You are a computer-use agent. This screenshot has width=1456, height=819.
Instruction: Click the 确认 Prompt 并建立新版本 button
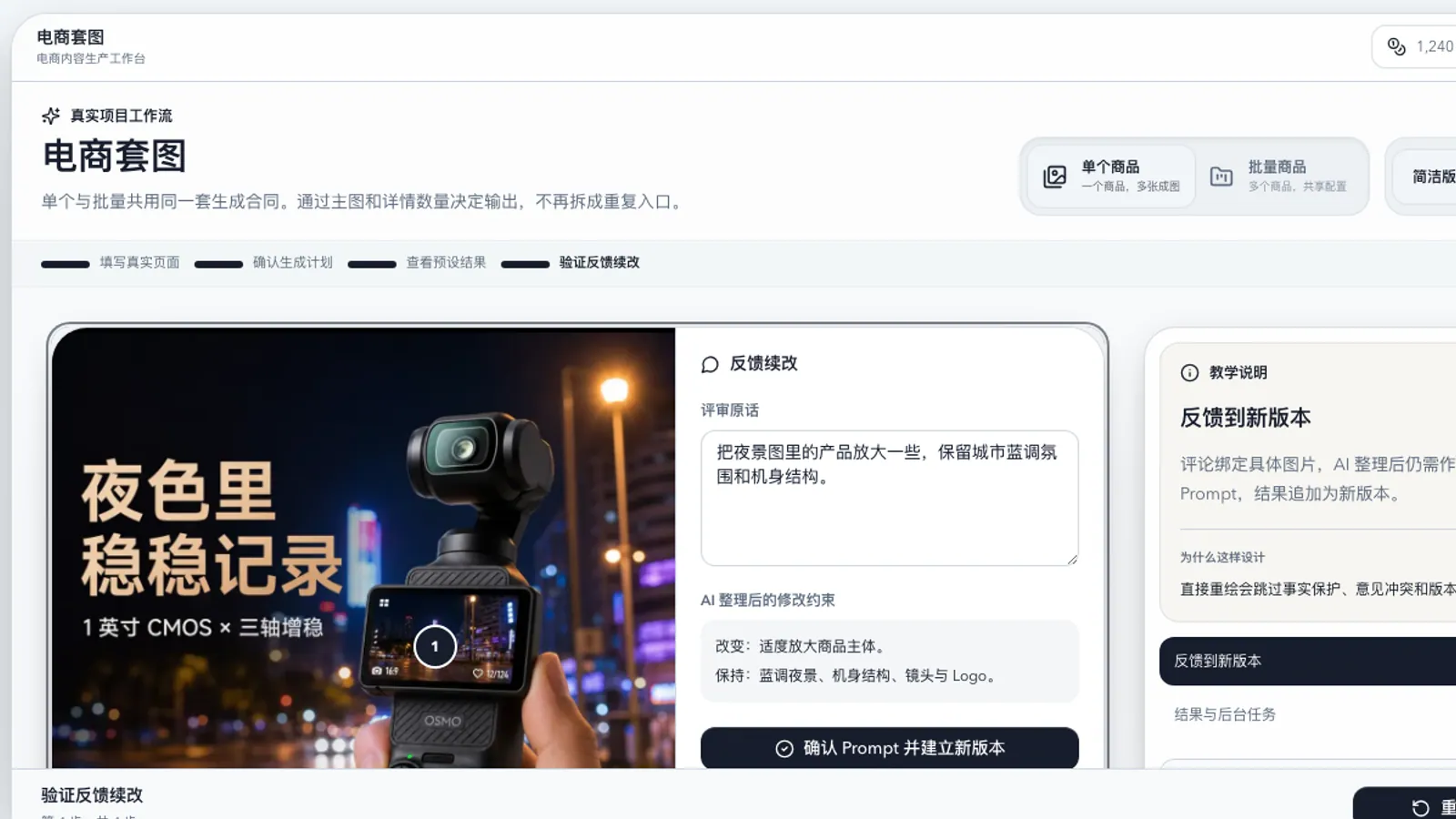coord(890,748)
